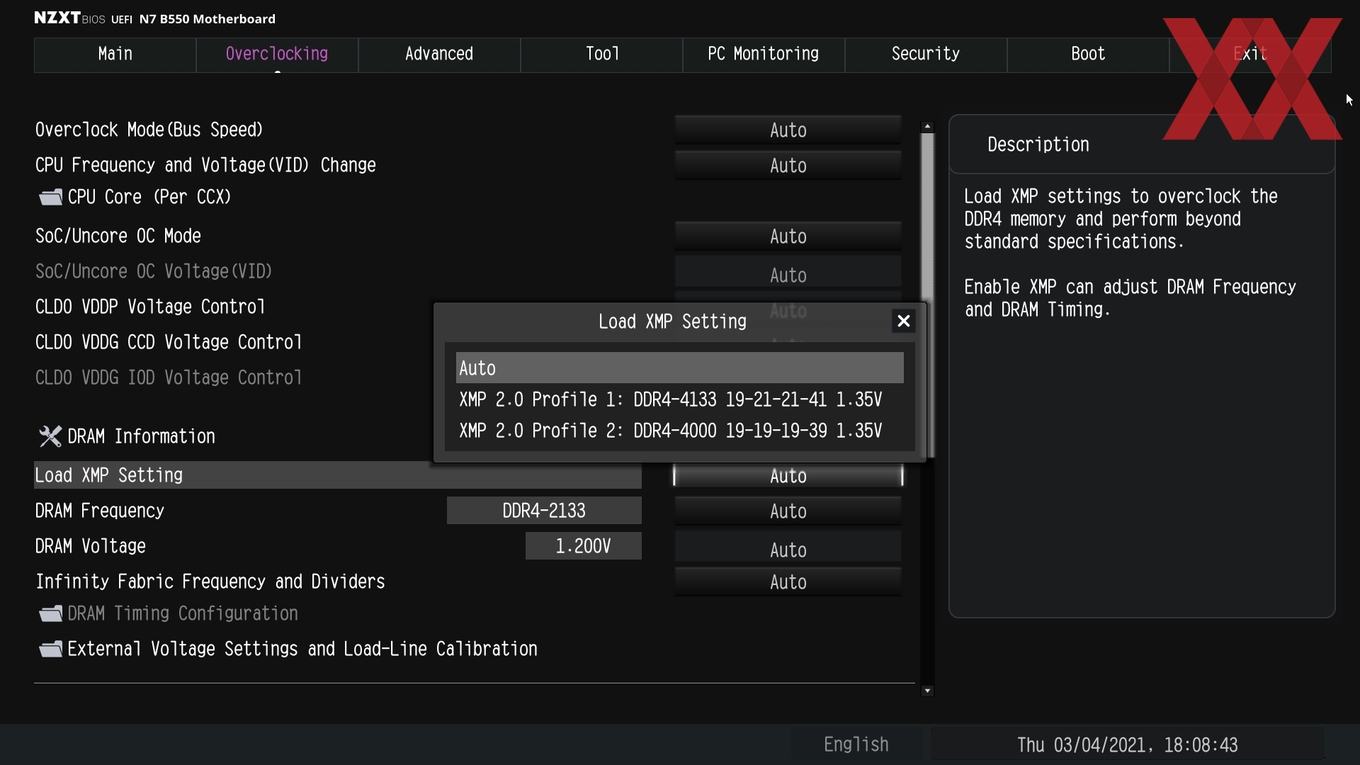Click the scrollbar up arrow

[927, 127]
